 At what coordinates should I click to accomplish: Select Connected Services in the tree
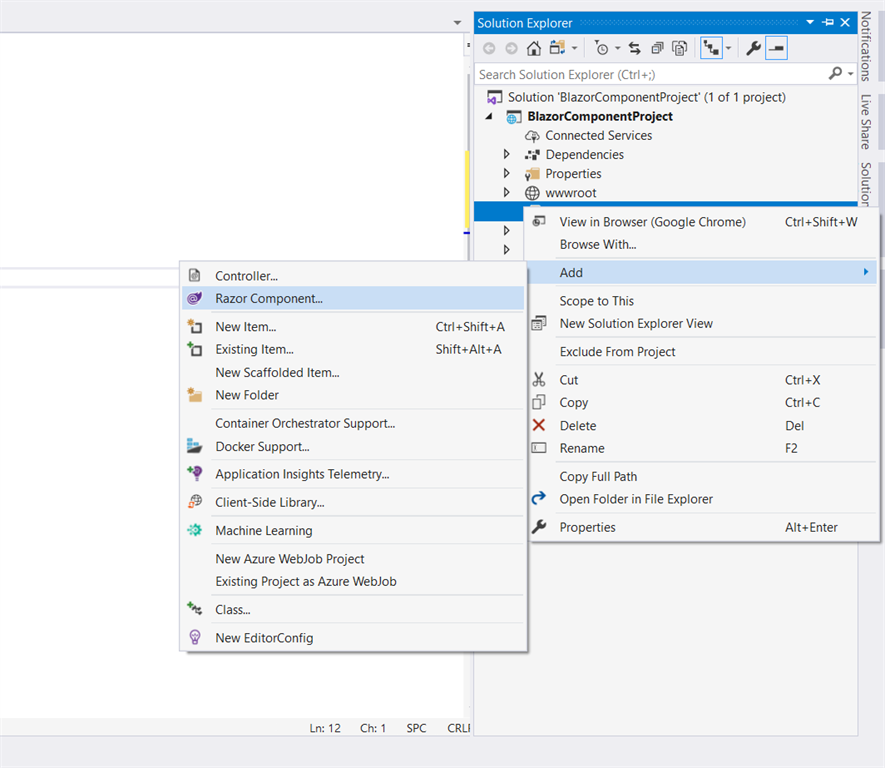598,135
